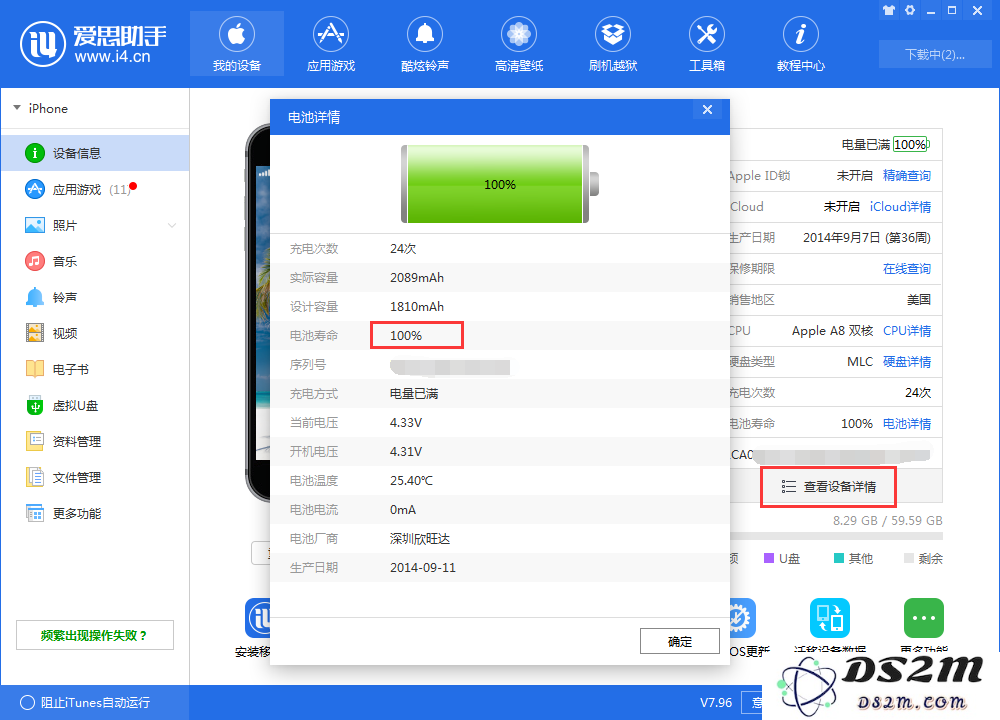Select 照片 in the sidebar

click(x=95, y=225)
